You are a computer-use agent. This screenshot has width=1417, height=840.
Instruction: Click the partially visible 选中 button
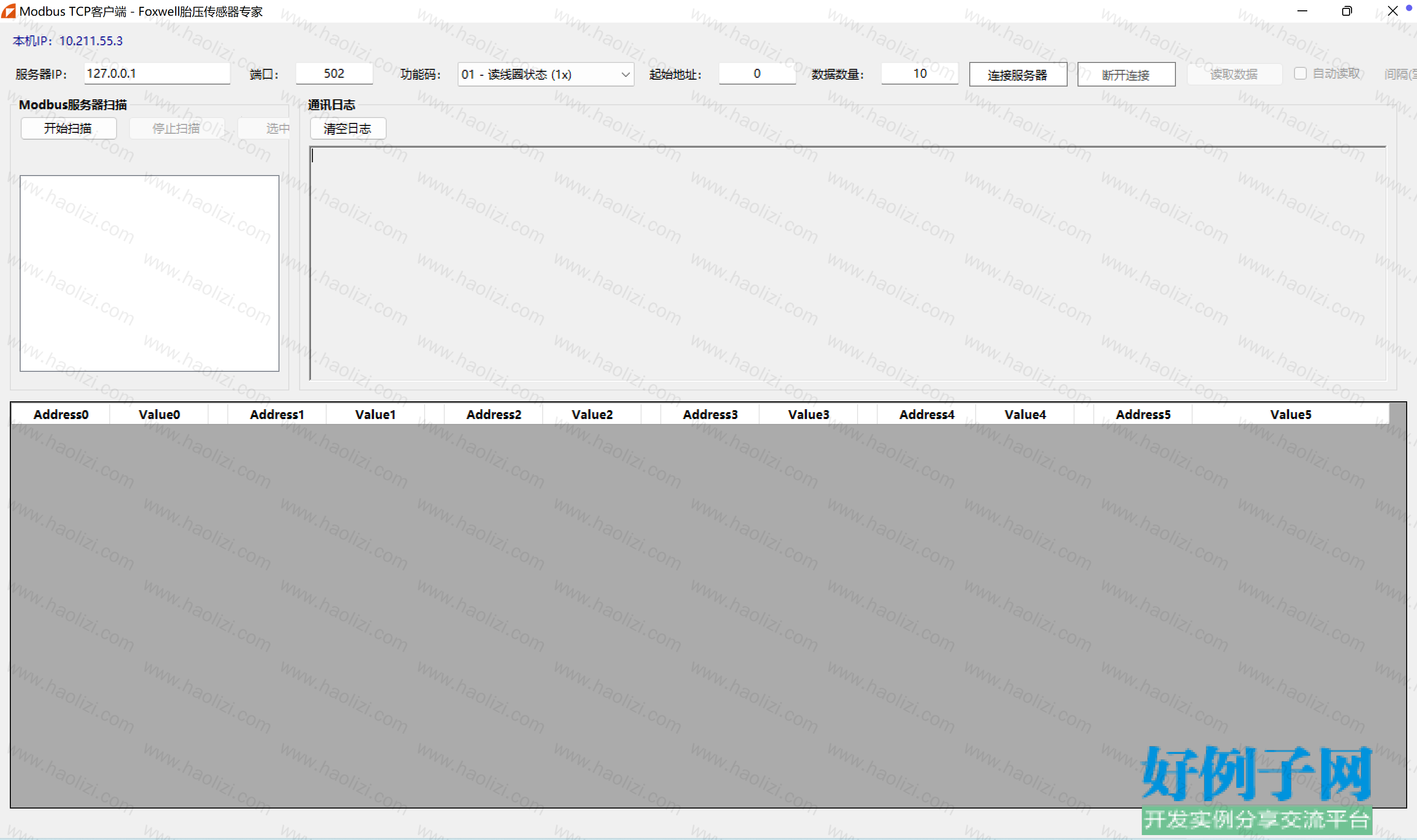tap(264, 128)
